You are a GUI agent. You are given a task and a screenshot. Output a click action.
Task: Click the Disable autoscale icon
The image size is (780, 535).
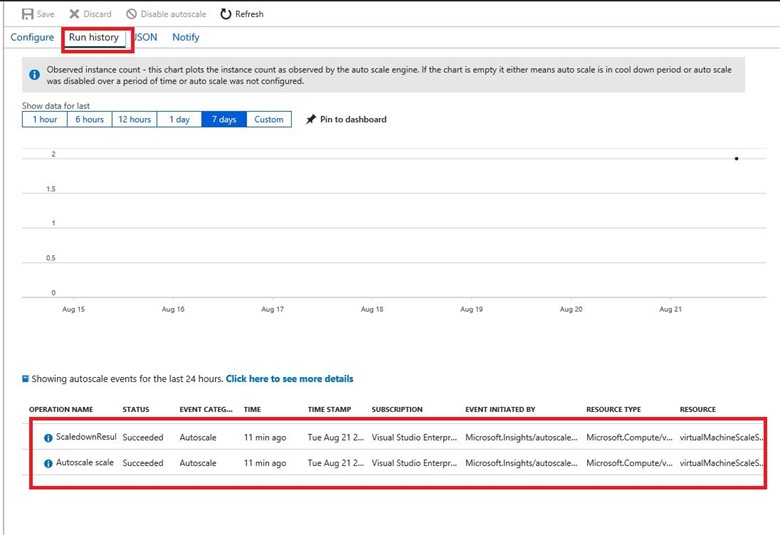[132, 14]
